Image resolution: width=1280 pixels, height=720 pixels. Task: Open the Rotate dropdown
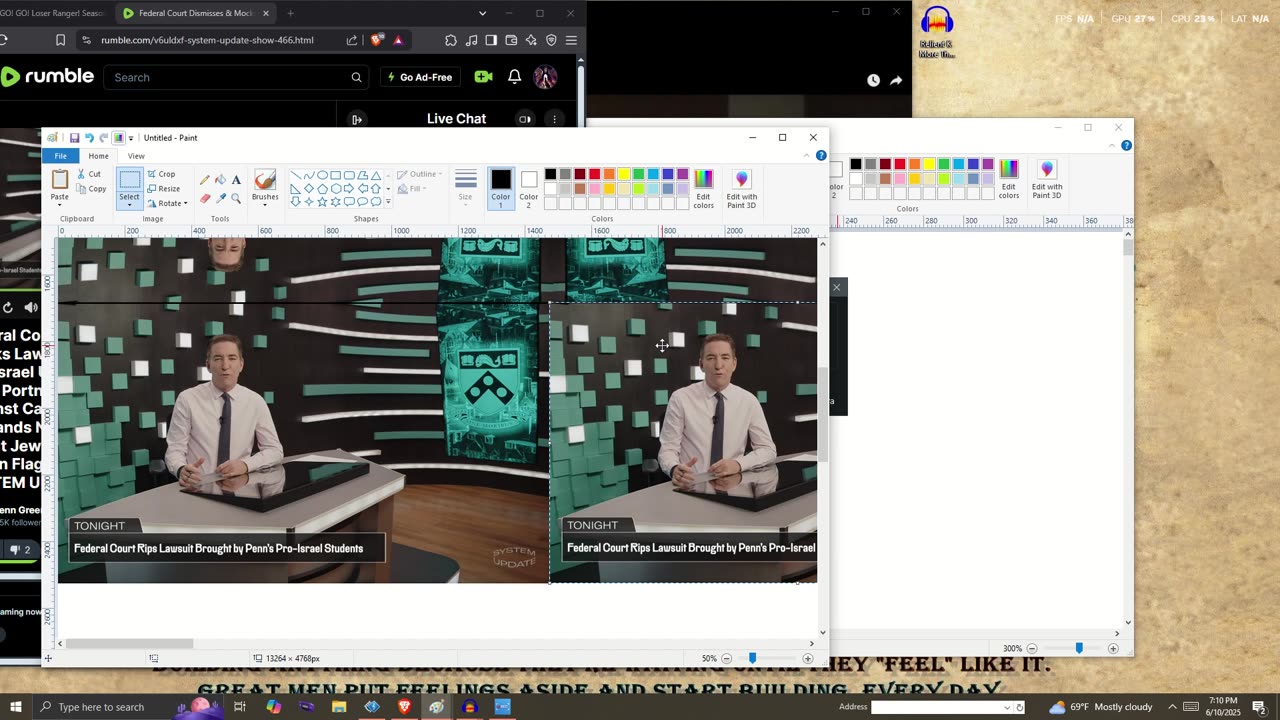point(167,204)
